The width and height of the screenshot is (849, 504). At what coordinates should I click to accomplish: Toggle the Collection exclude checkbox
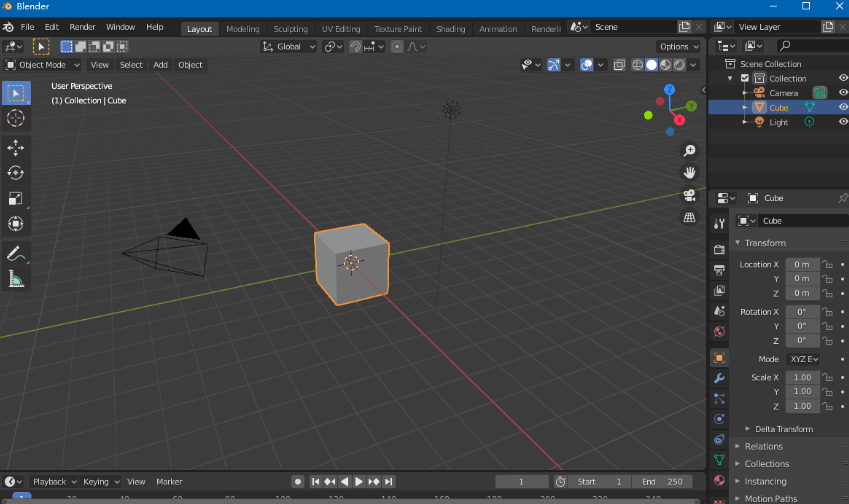tap(744, 78)
